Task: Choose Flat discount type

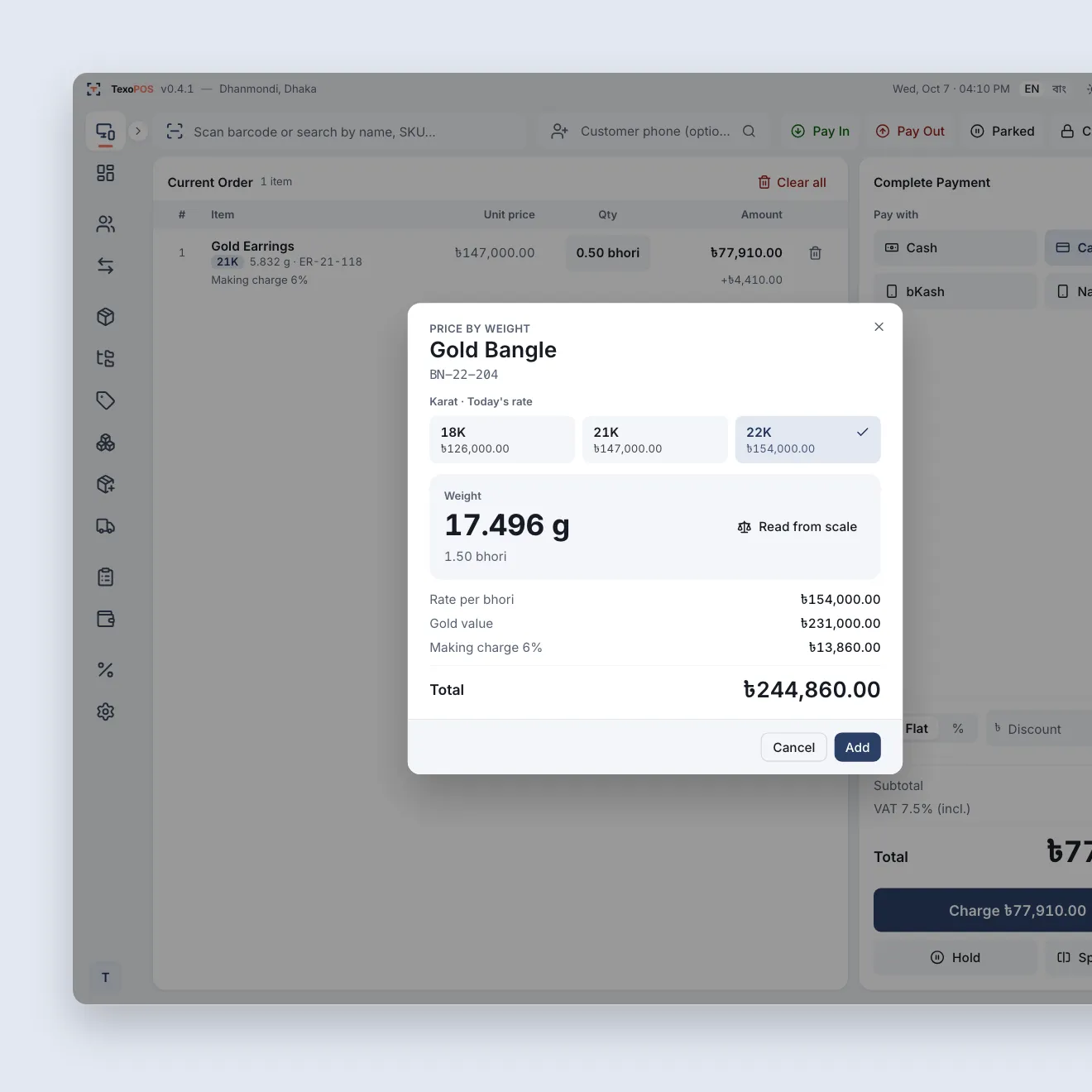Action: pyautogui.click(x=917, y=729)
